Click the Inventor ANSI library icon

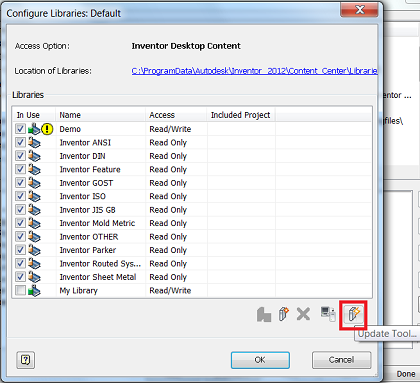(x=34, y=143)
